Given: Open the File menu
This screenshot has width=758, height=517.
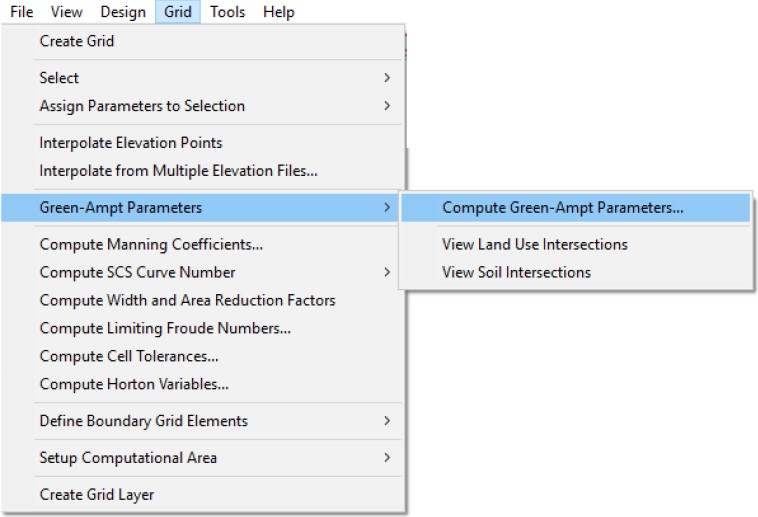Looking at the screenshot, I should (x=21, y=12).
